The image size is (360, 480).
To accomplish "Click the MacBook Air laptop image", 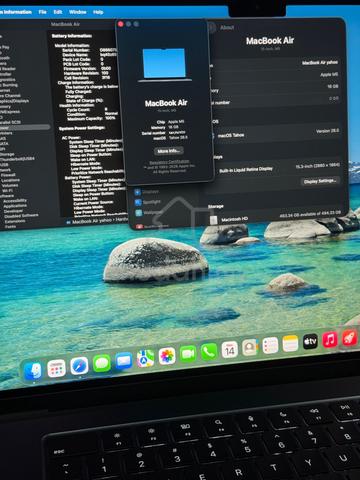I will point(164,65).
